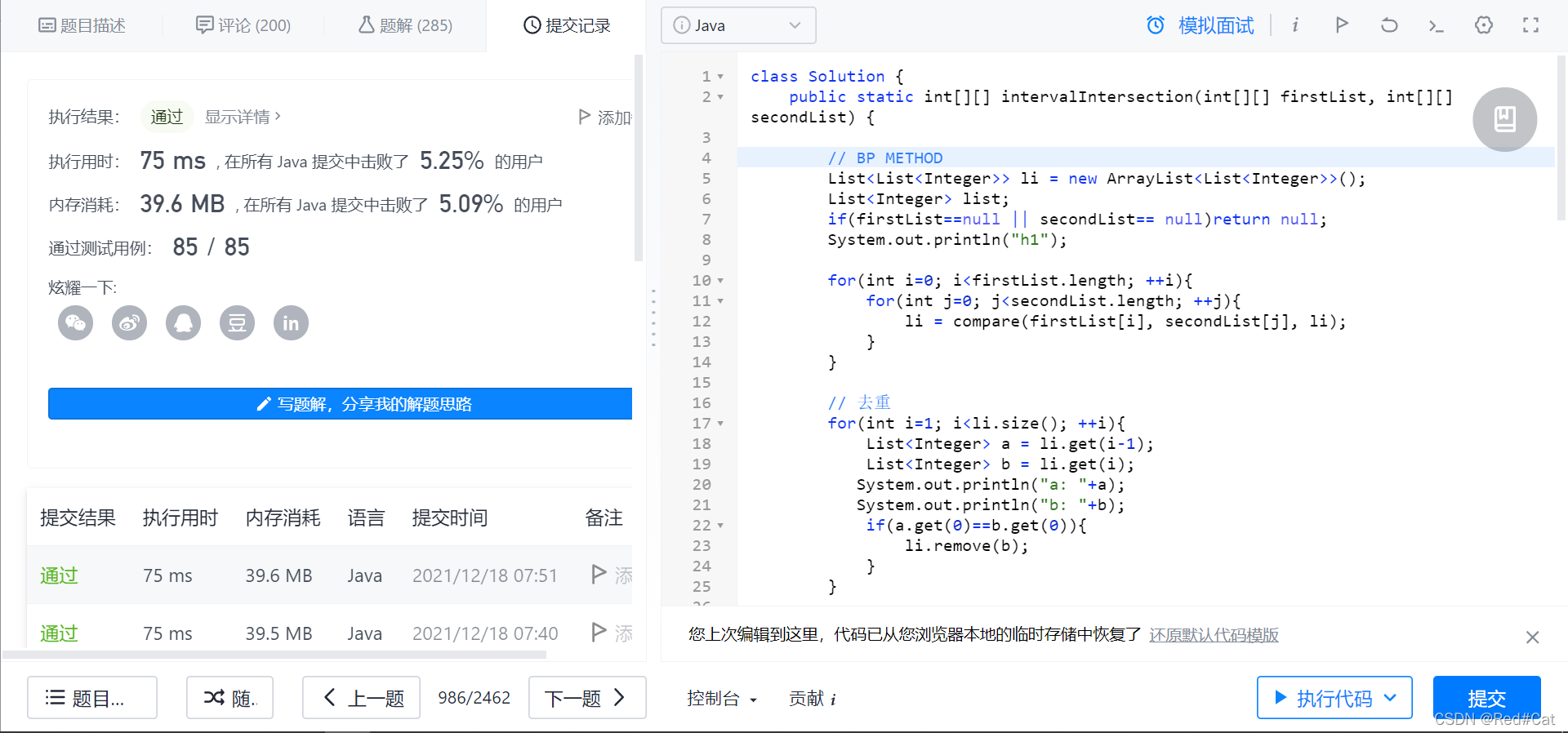Start 模拟面试 mock interview
The width and height of the screenshot is (1568, 733).
[x=1216, y=25]
